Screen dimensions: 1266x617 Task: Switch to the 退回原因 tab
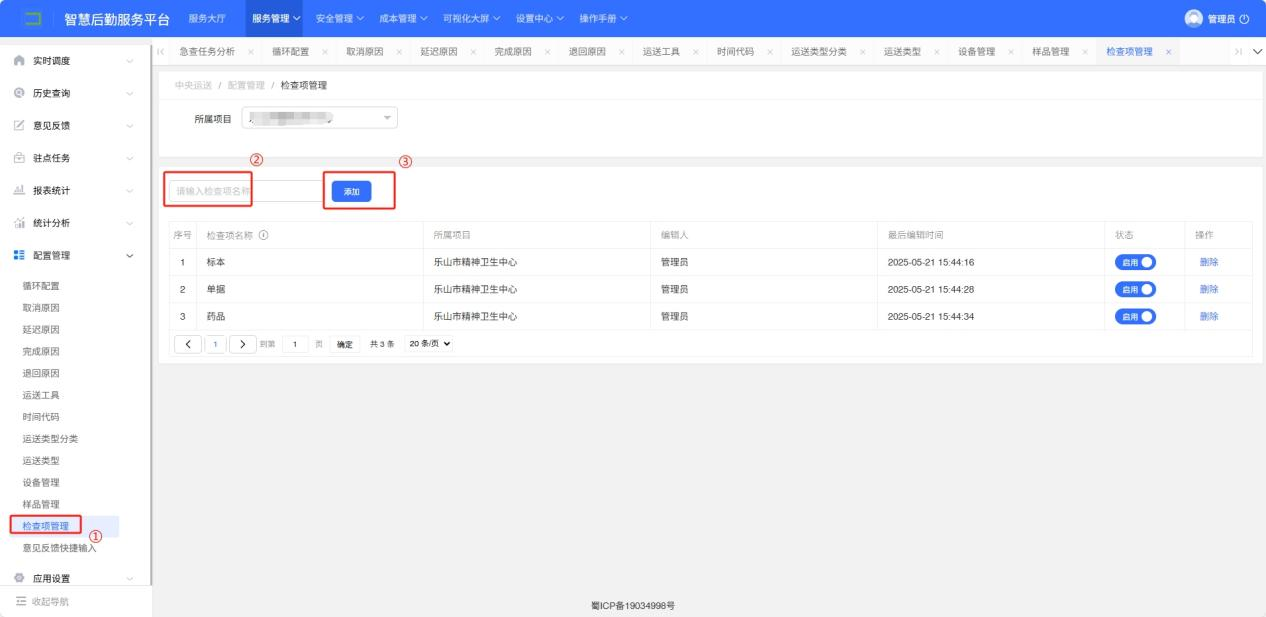coord(588,52)
